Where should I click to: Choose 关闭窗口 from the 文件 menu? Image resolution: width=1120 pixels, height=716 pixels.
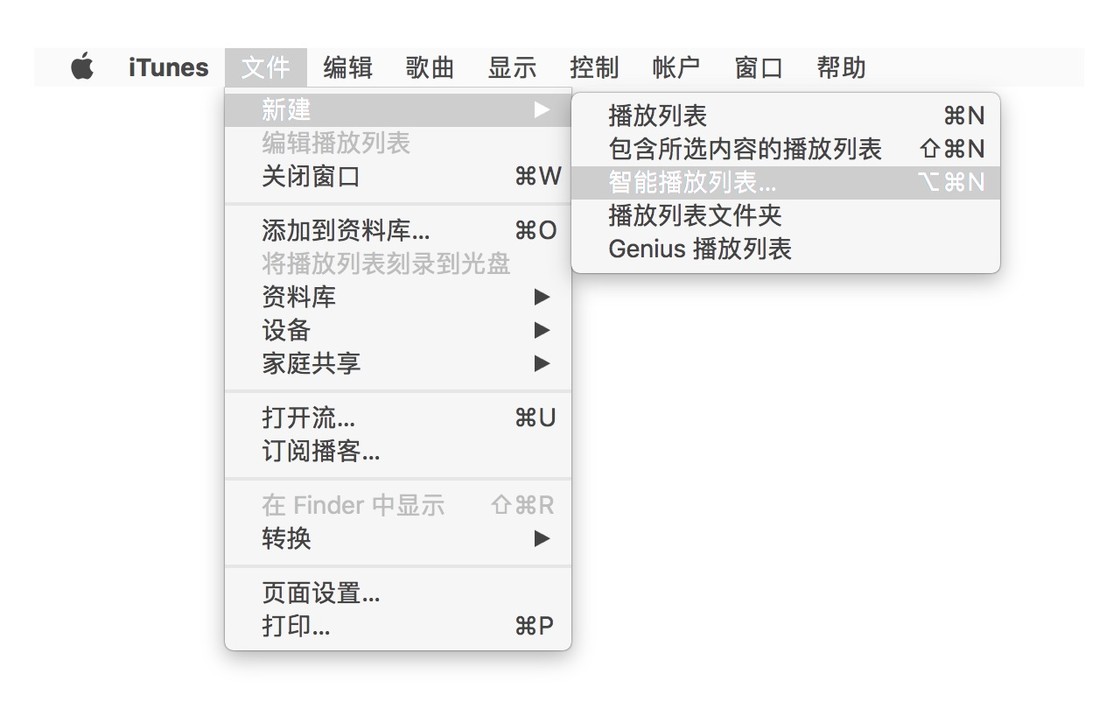398,176
